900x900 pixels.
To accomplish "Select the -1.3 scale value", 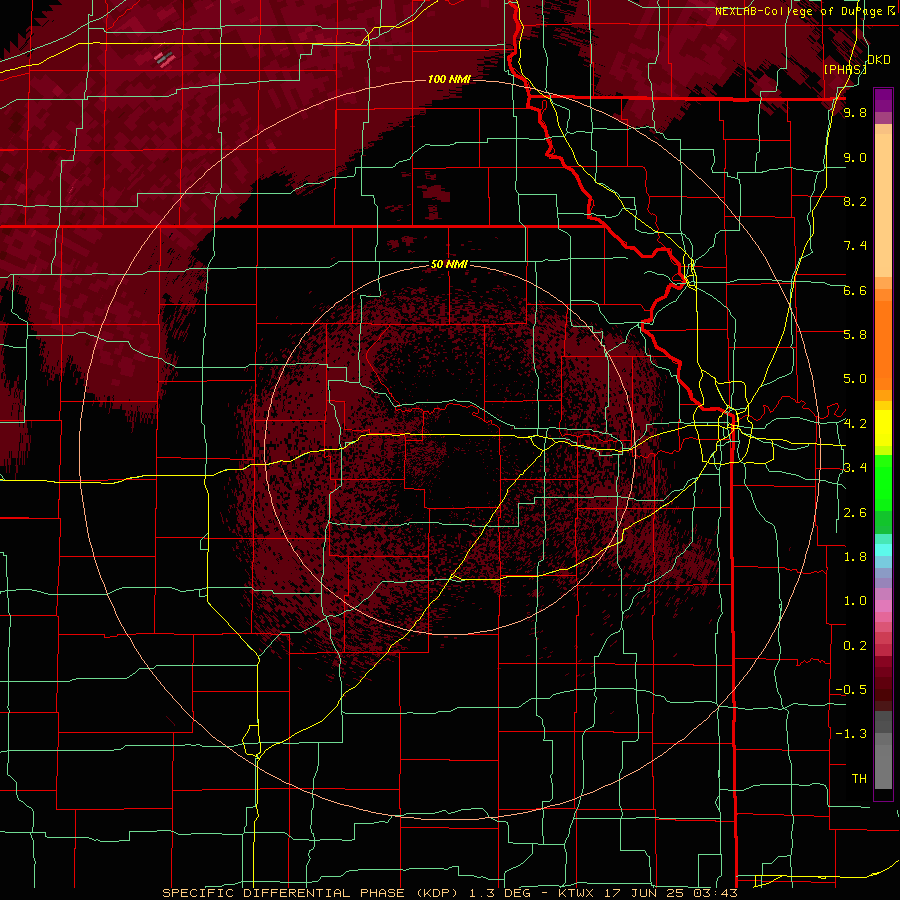I will point(851,734).
